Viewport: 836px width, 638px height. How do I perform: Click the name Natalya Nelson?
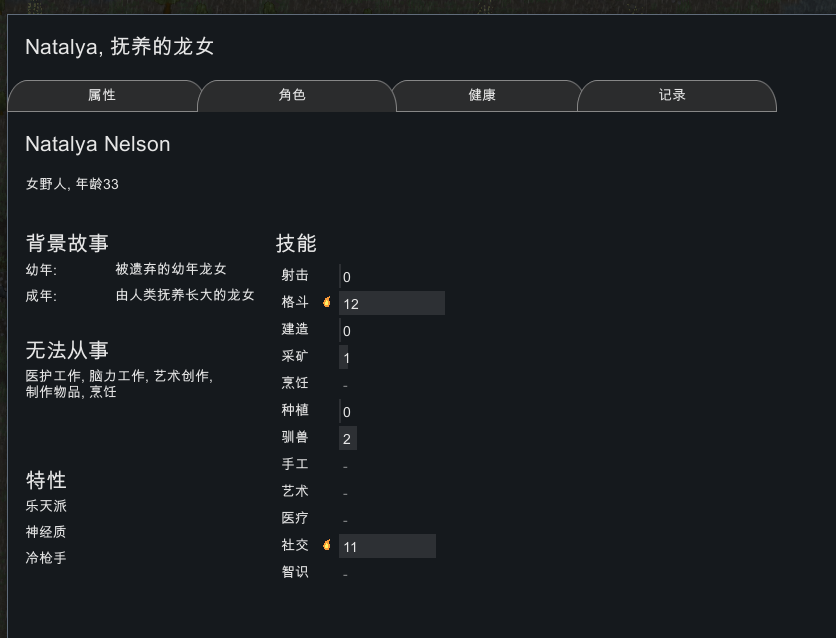coord(97,144)
